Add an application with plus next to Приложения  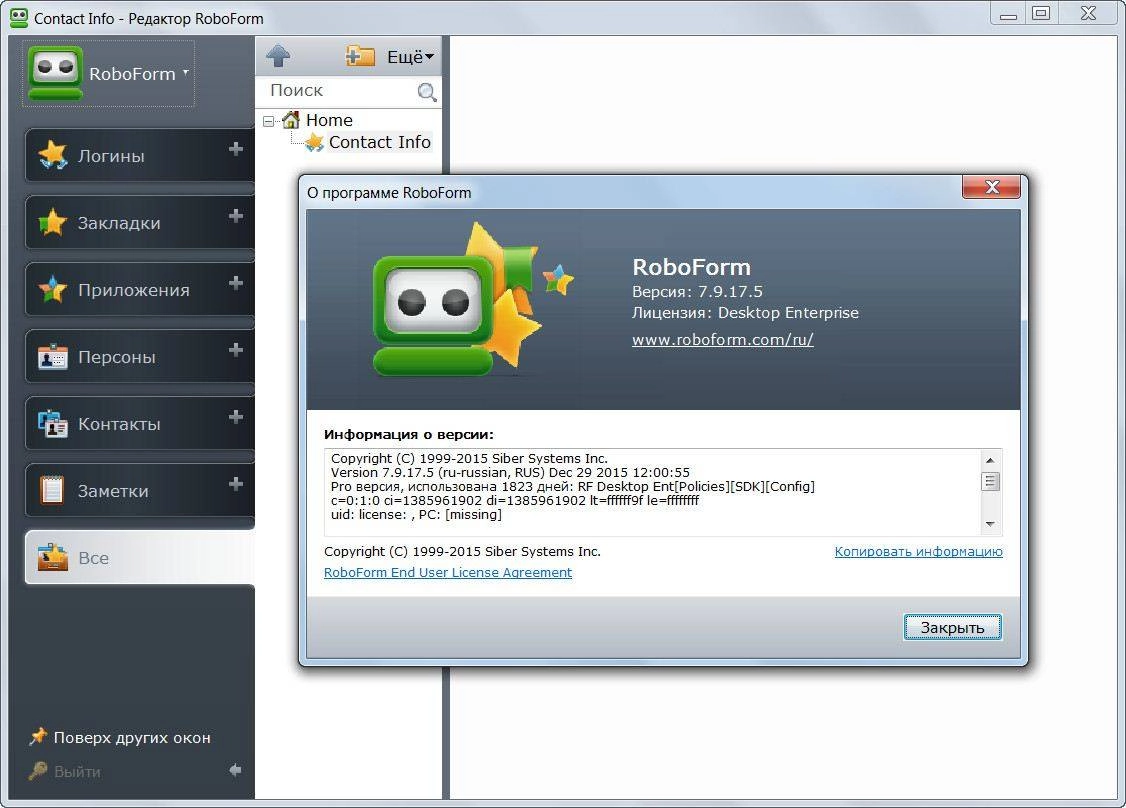236,283
